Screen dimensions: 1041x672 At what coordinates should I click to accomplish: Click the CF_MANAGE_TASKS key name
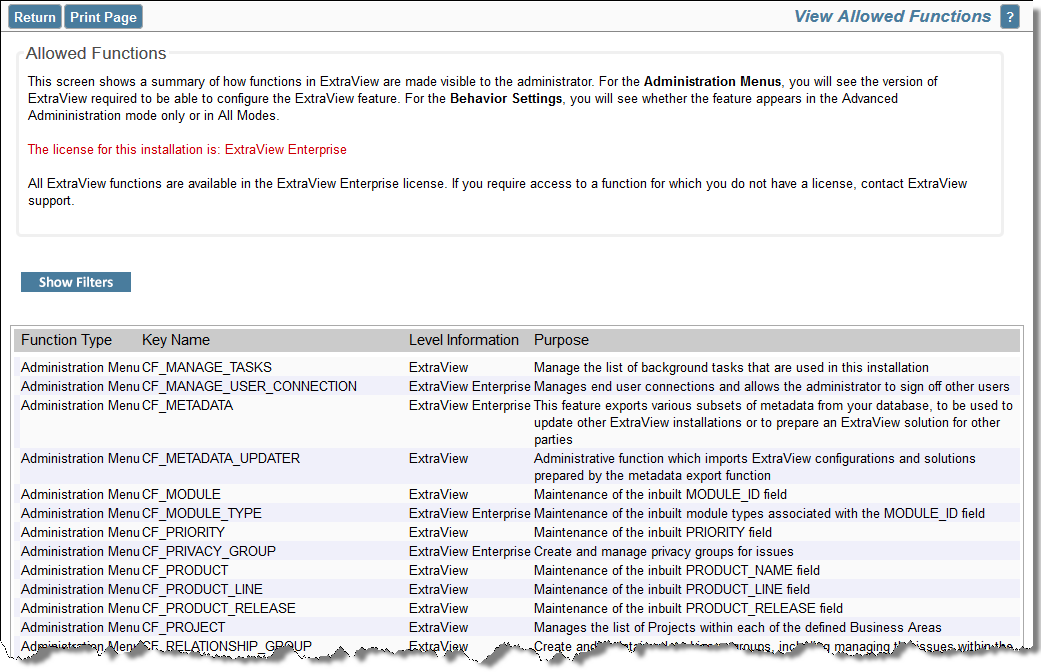pos(206,367)
